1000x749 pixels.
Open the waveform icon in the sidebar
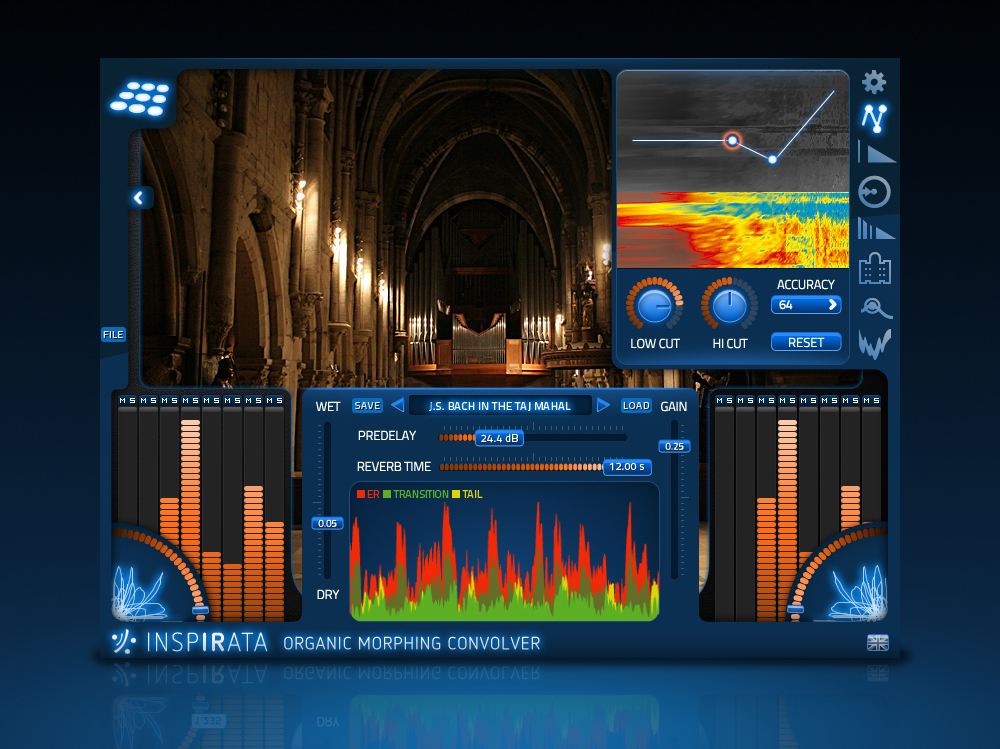874,344
